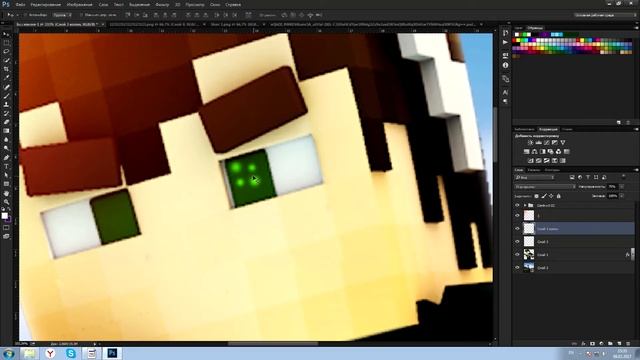Hide the layer named 1

(x=517, y=216)
